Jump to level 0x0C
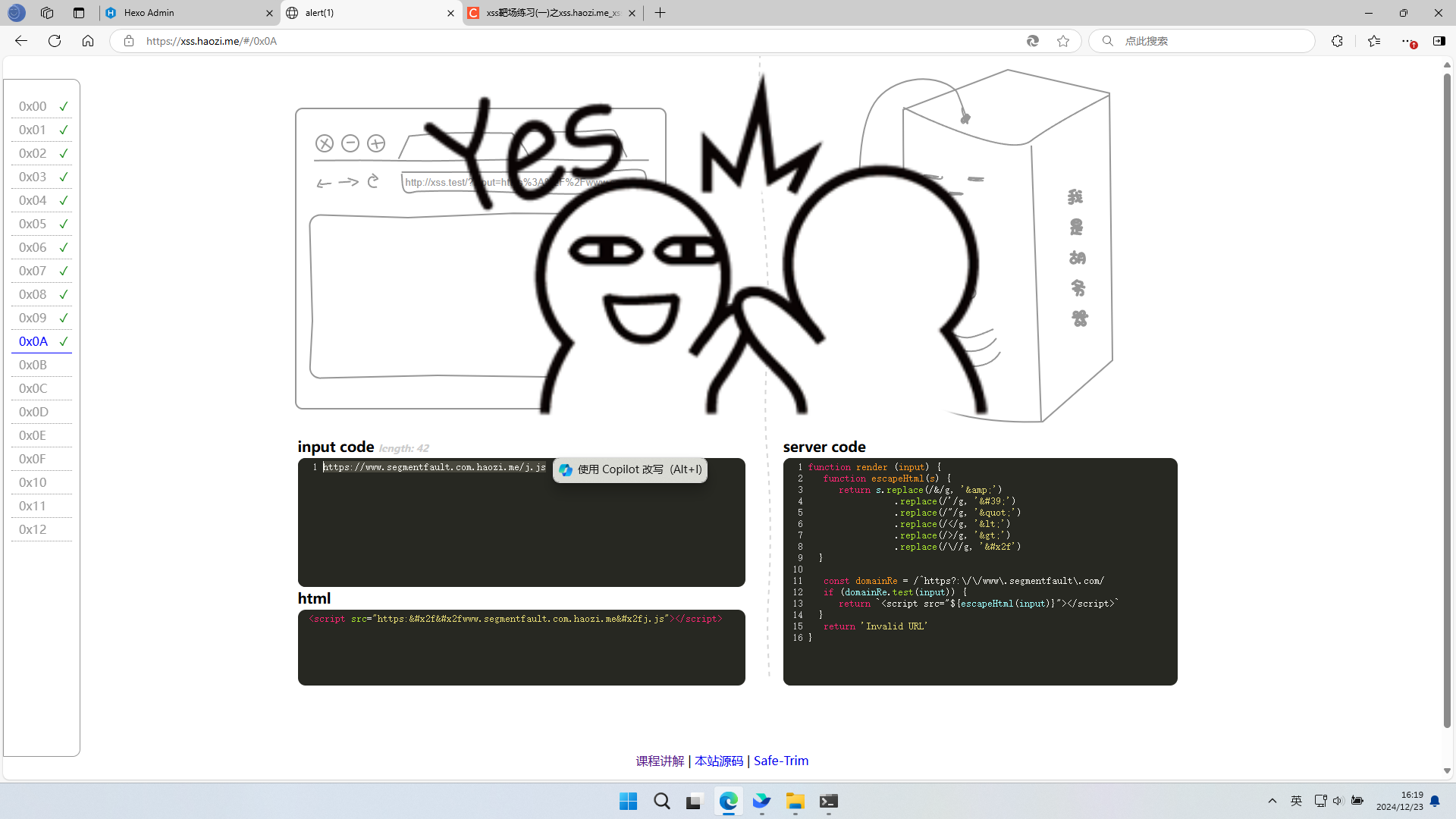 click(42, 388)
